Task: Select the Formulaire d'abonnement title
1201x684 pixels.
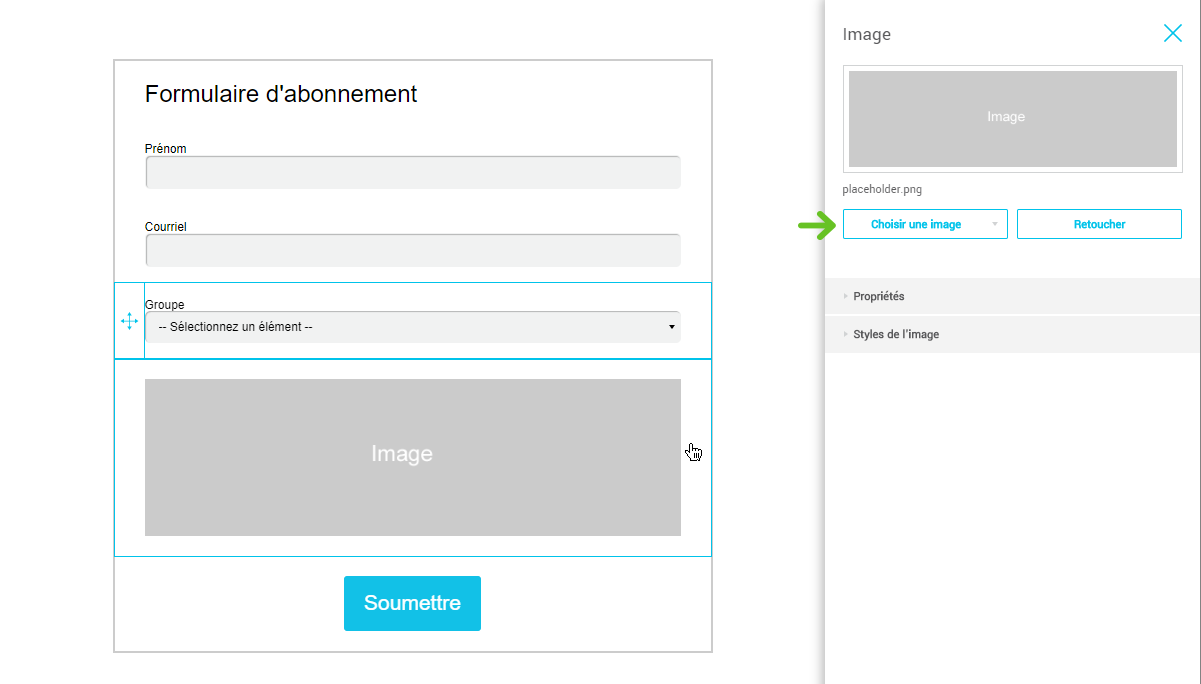Action: 281,94
